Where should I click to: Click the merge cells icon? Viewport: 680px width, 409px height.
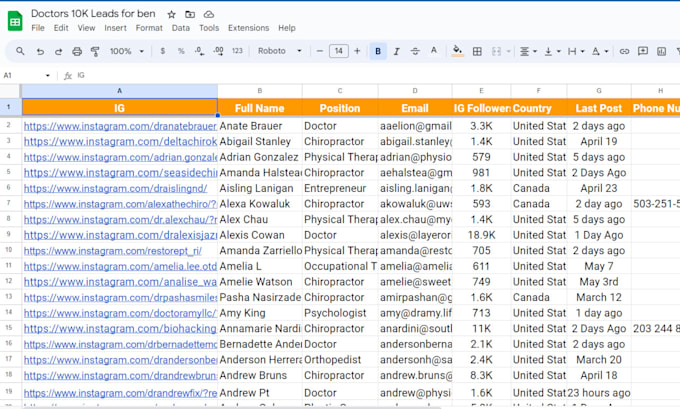[496, 51]
